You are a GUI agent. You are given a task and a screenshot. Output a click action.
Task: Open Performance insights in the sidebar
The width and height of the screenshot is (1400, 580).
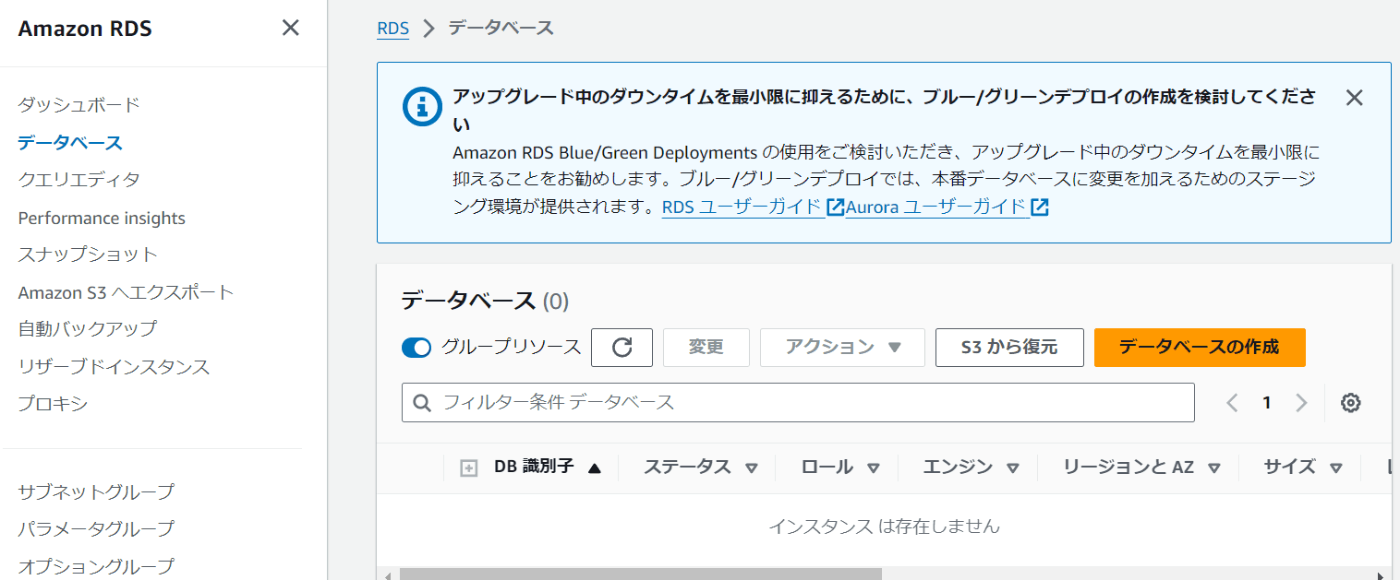(102, 218)
